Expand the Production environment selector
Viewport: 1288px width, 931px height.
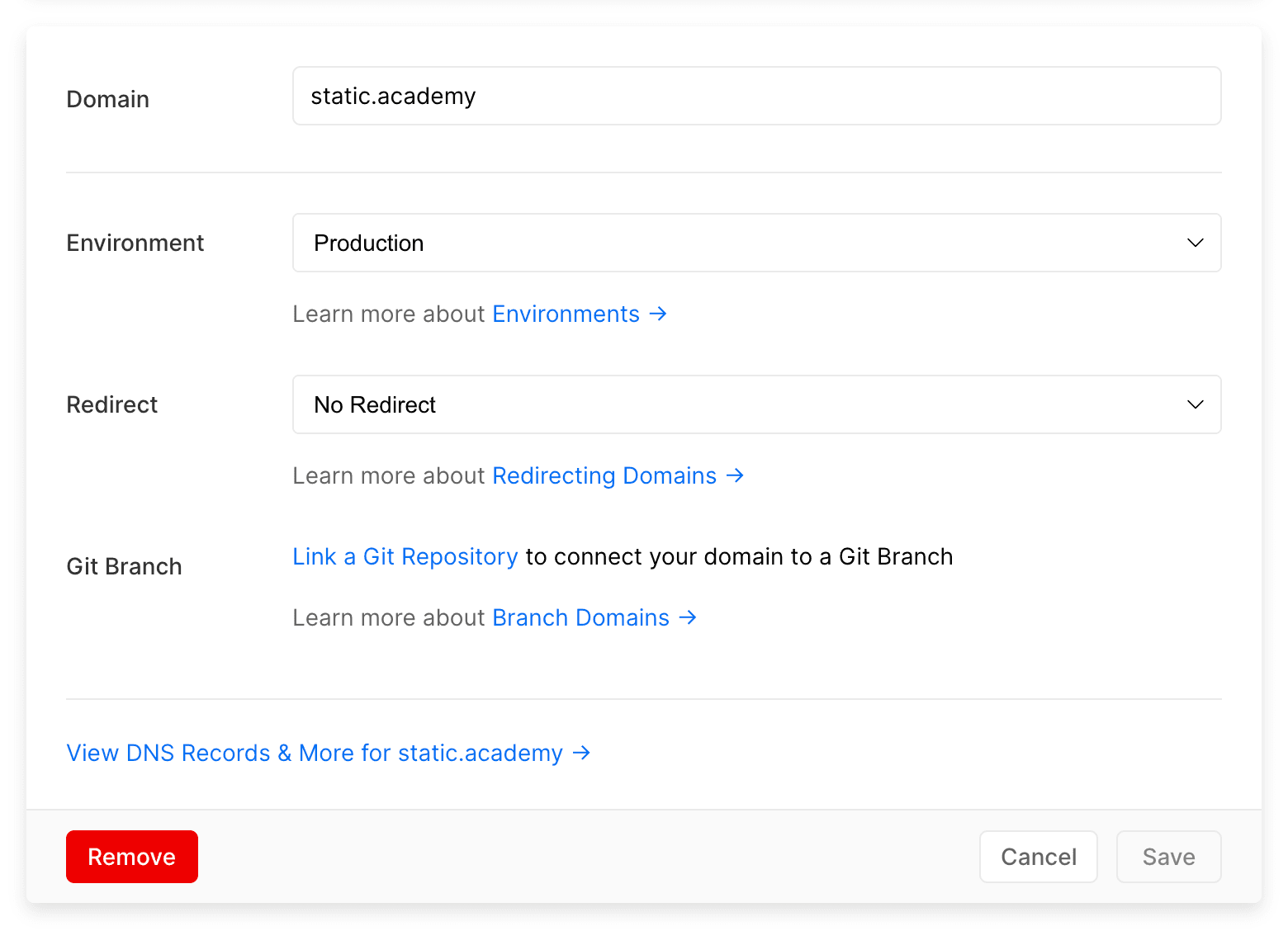click(756, 243)
